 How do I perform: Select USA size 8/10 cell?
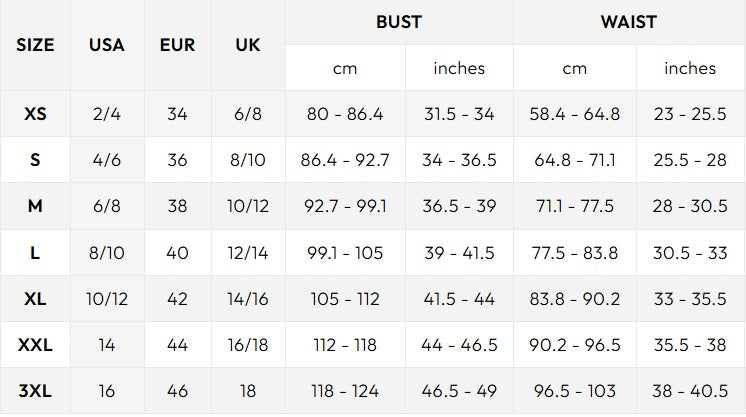pyautogui.click(x=107, y=253)
